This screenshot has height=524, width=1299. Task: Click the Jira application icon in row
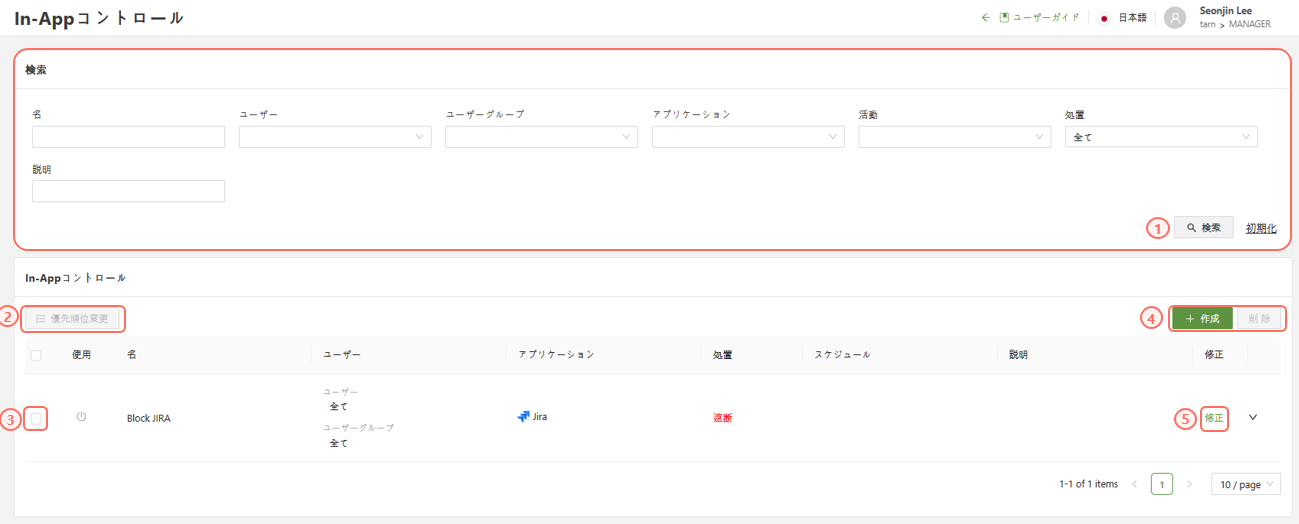[x=523, y=417]
